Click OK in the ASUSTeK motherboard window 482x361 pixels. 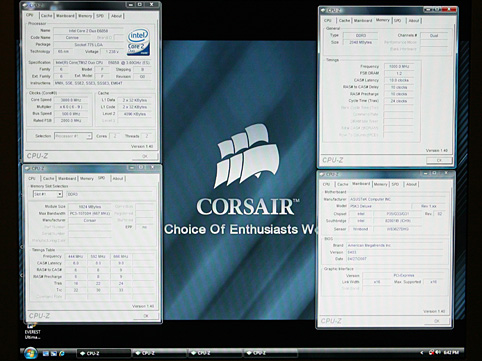pos(437,321)
